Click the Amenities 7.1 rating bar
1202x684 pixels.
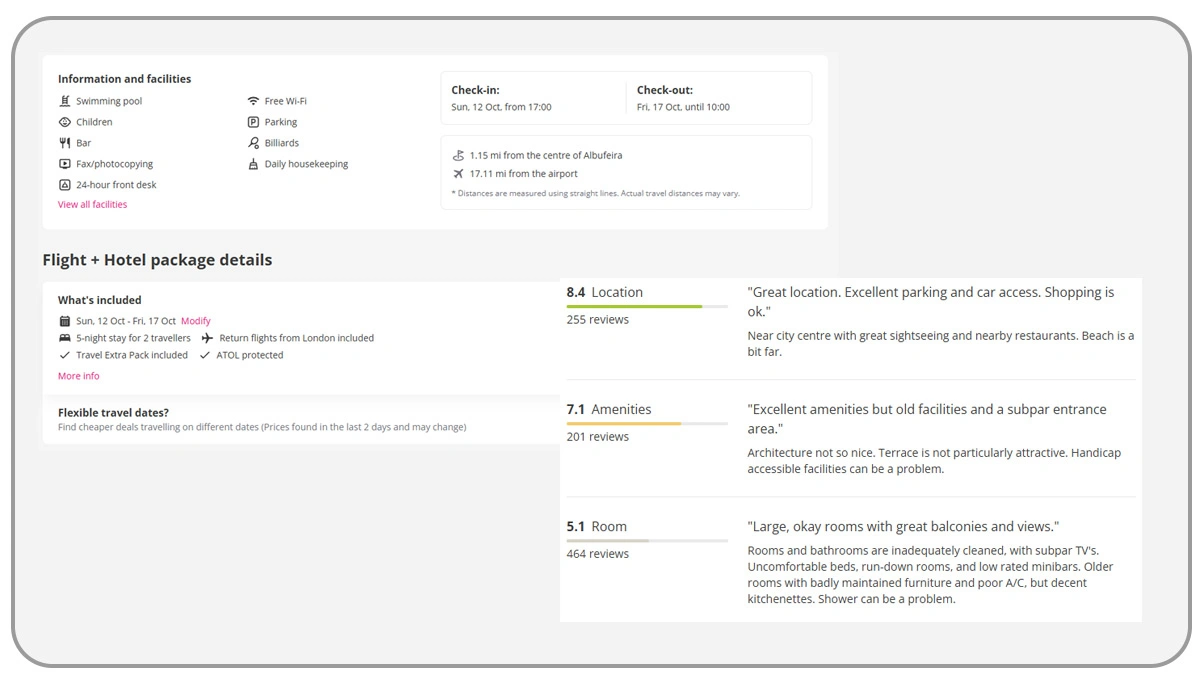coord(647,425)
